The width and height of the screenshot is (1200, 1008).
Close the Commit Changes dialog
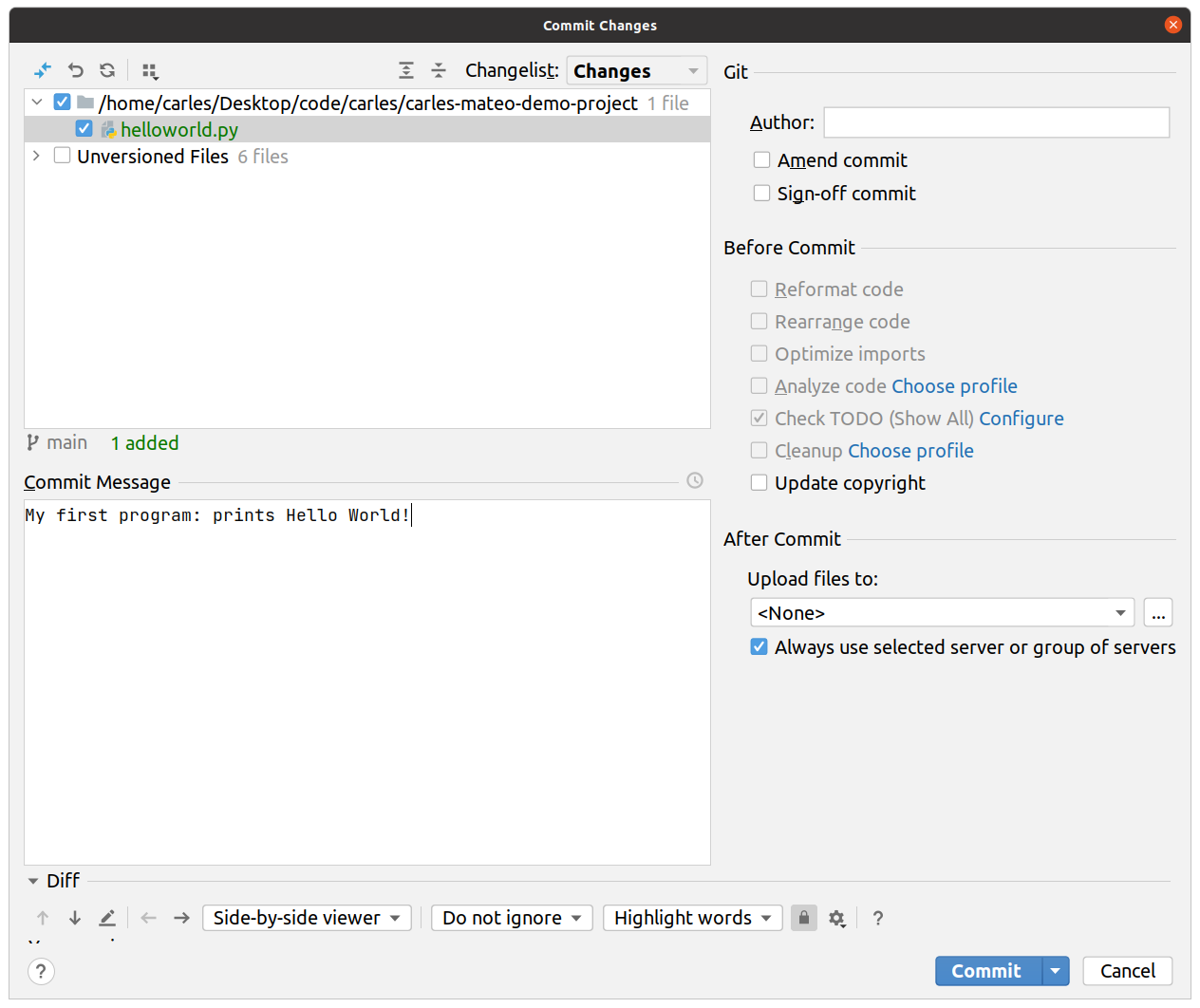(1173, 25)
